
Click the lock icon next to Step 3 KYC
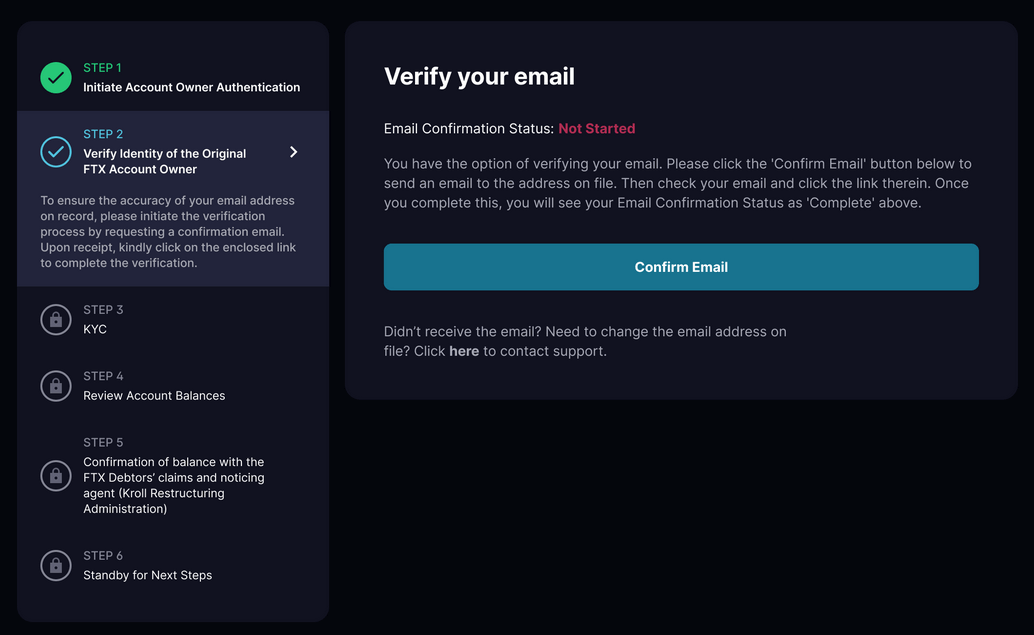pyautogui.click(x=56, y=319)
